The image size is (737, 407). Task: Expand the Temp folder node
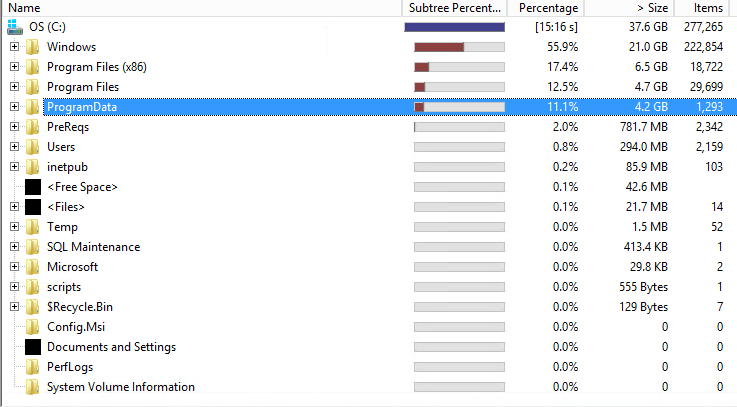(15, 227)
